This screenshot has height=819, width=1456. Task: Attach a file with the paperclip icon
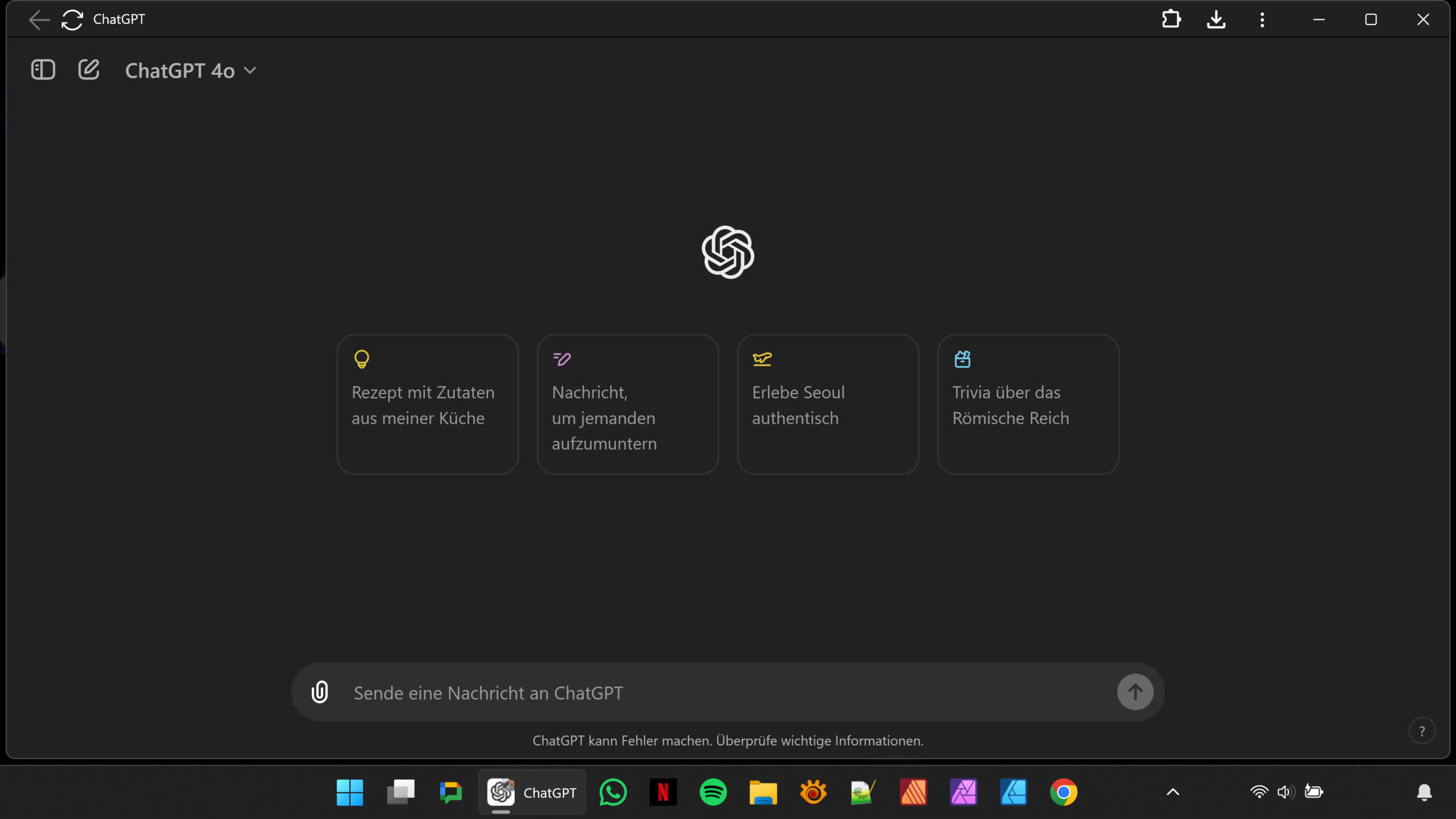[320, 692]
